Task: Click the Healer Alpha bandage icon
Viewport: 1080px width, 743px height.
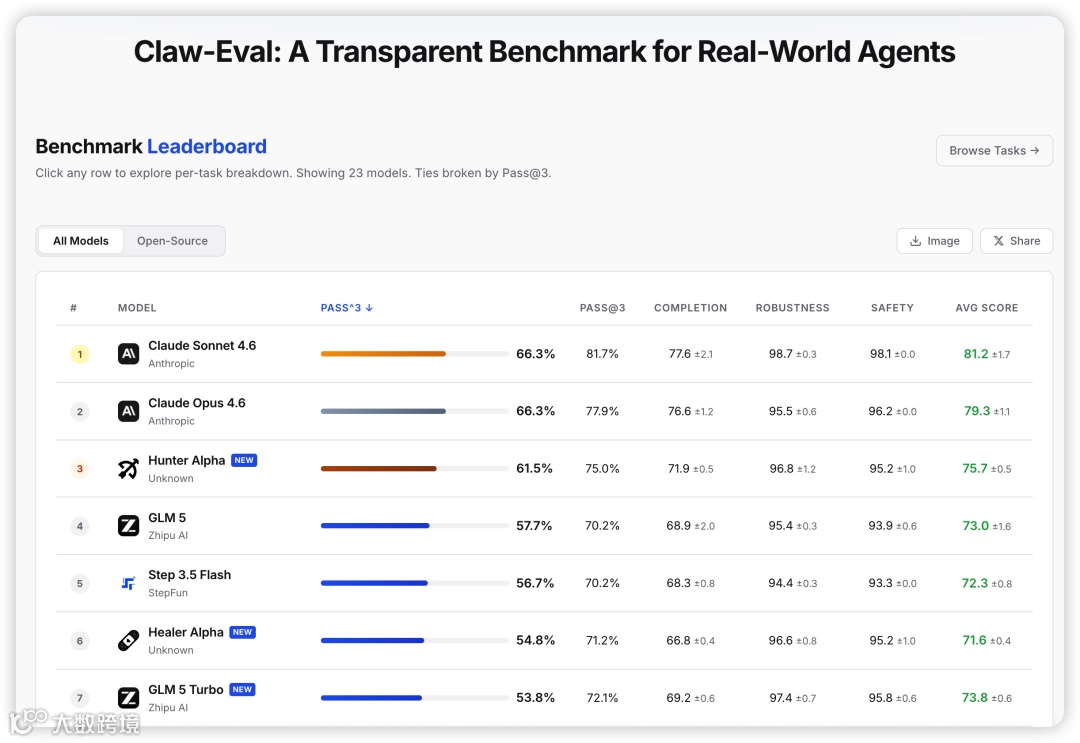Action: (x=128, y=640)
